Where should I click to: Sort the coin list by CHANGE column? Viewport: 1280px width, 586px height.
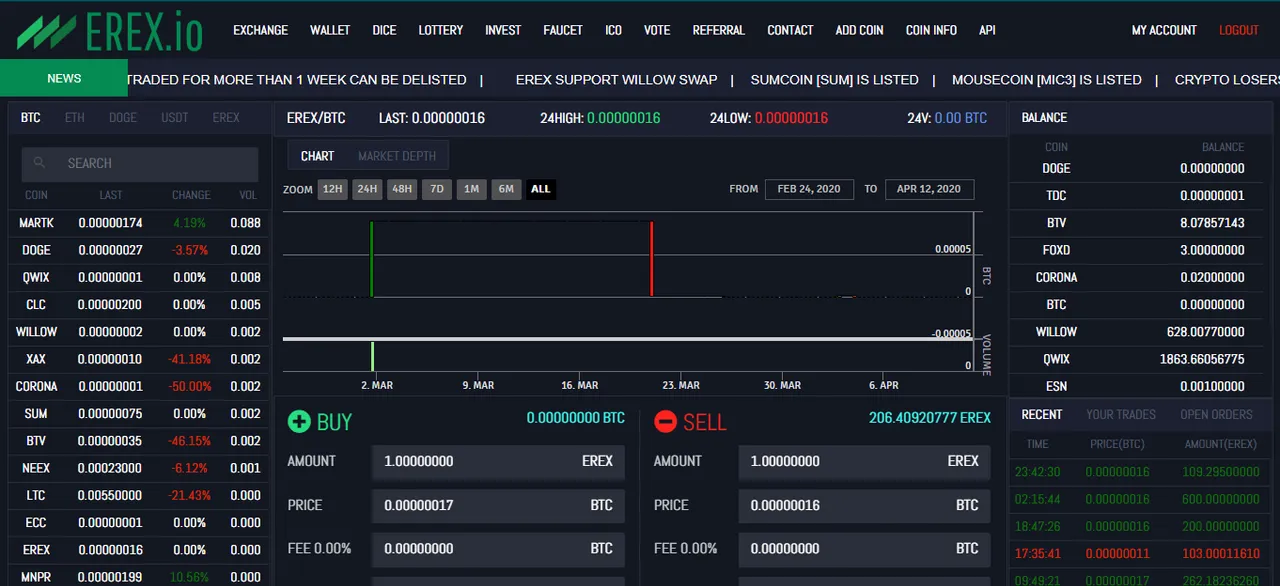pos(191,195)
